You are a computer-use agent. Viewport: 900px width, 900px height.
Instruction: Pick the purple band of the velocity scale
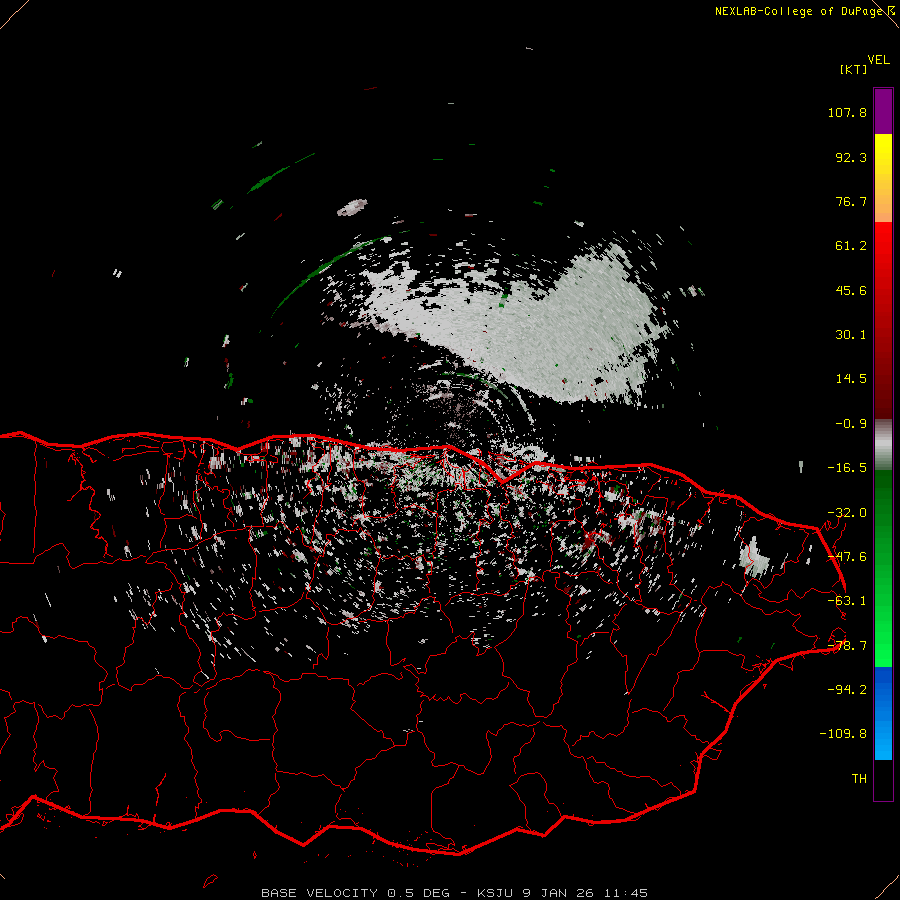[883, 111]
